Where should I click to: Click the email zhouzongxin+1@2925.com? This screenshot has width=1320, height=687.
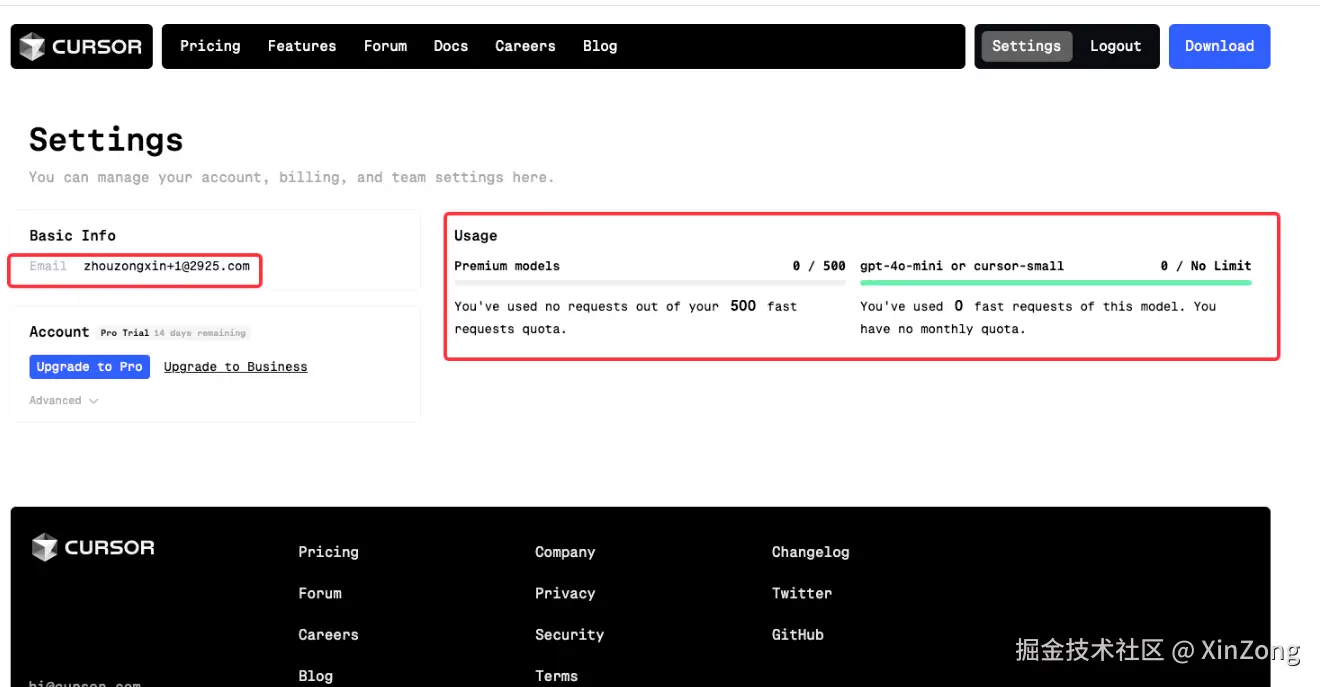[x=167, y=266]
